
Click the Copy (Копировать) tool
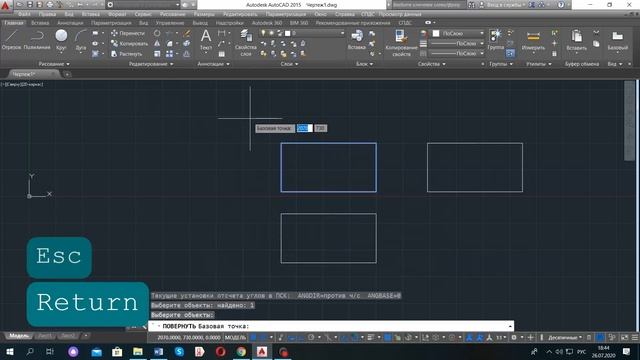point(129,43)
